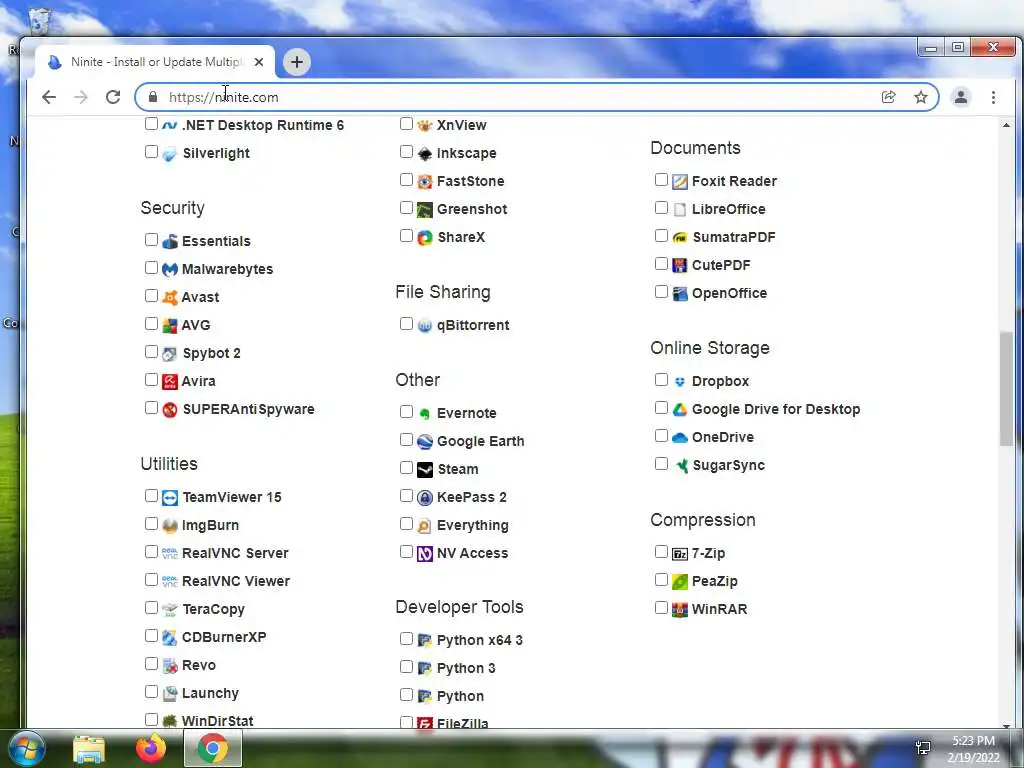Click the scrollbar down arrow

(x=1006, y=725)
